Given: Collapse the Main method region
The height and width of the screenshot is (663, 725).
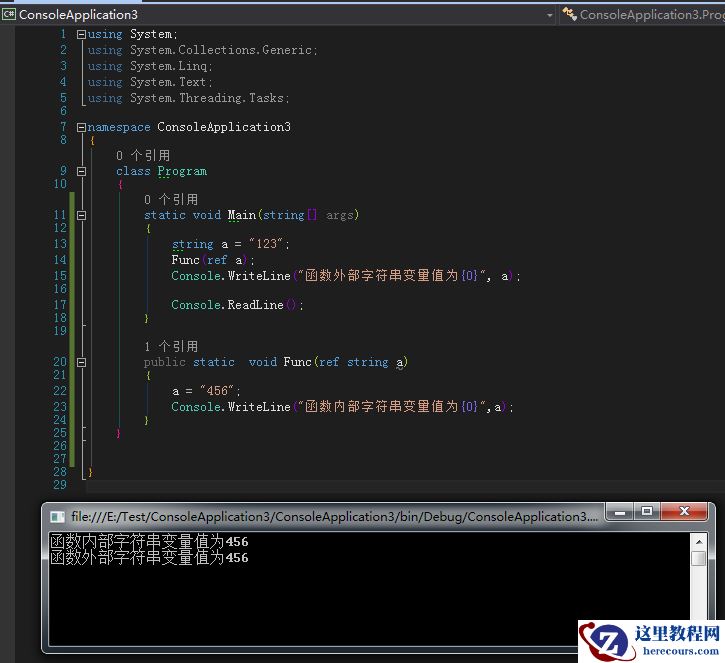Looking at the screenshot, I should [81, 215].
